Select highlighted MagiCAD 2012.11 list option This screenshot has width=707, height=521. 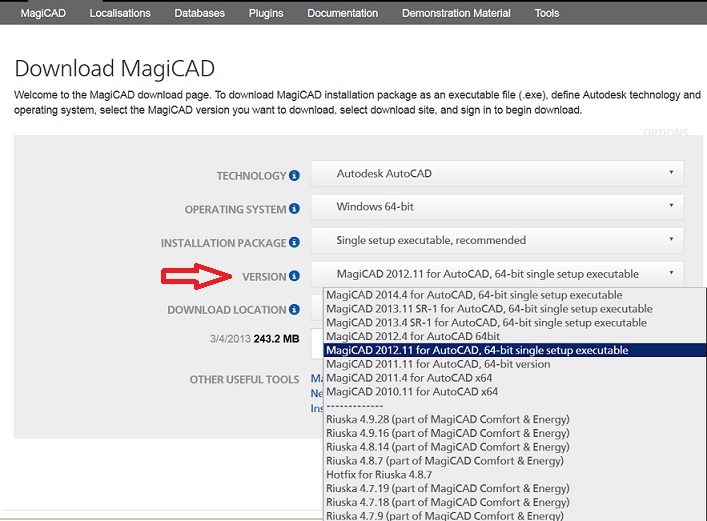point(514,350)
